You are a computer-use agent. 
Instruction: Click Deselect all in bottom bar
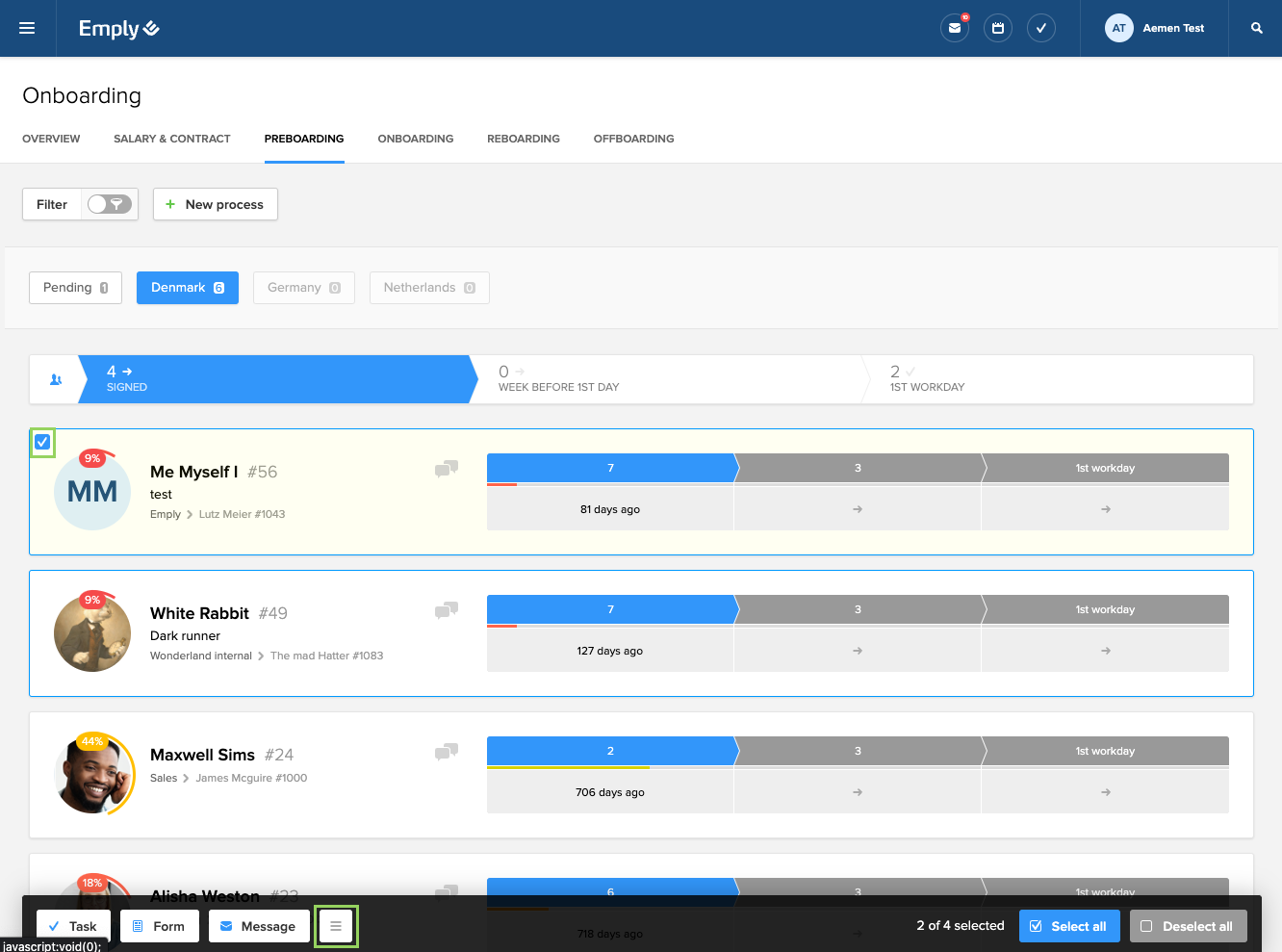(x=1188, y=926)
